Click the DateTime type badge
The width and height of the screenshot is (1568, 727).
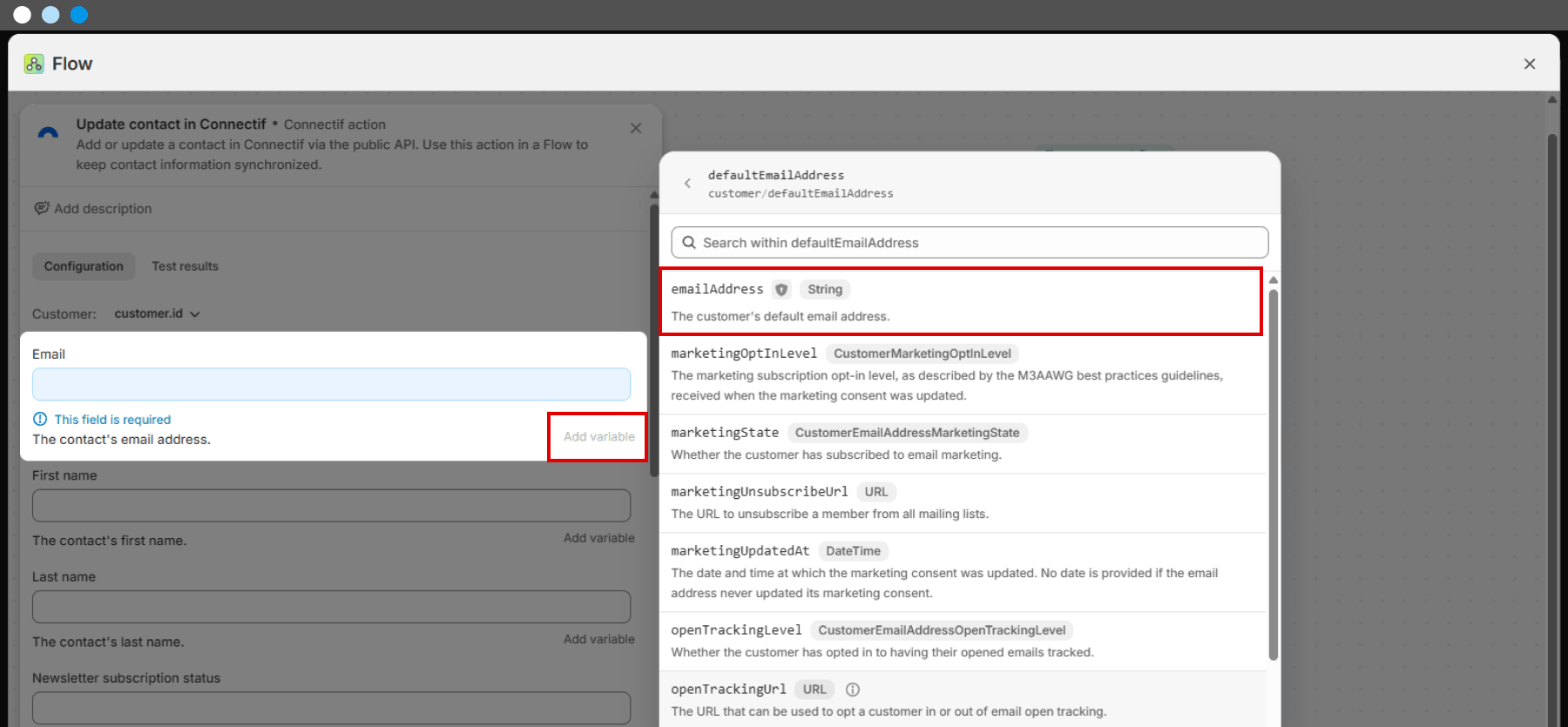coord(853,551)
